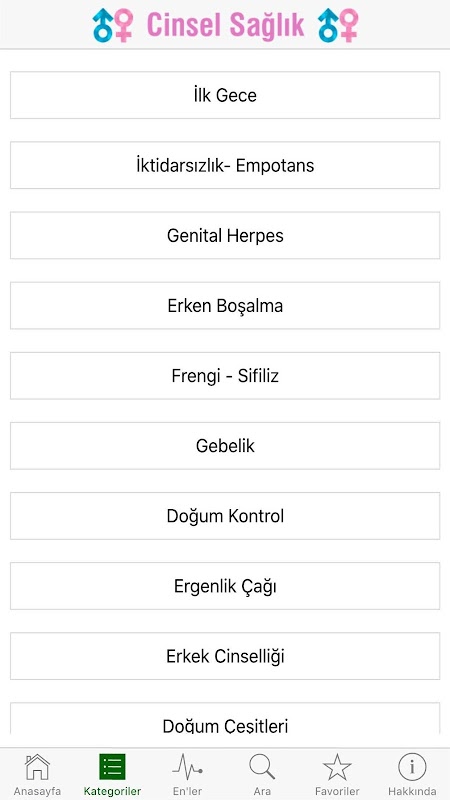Tap the Hakkında info icon
450x800 pixels.
click(412, 767)
